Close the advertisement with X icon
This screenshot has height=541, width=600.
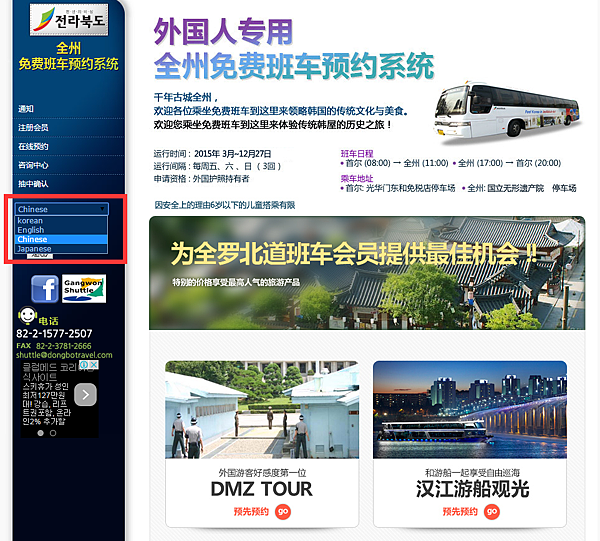(x=94, y=365)
